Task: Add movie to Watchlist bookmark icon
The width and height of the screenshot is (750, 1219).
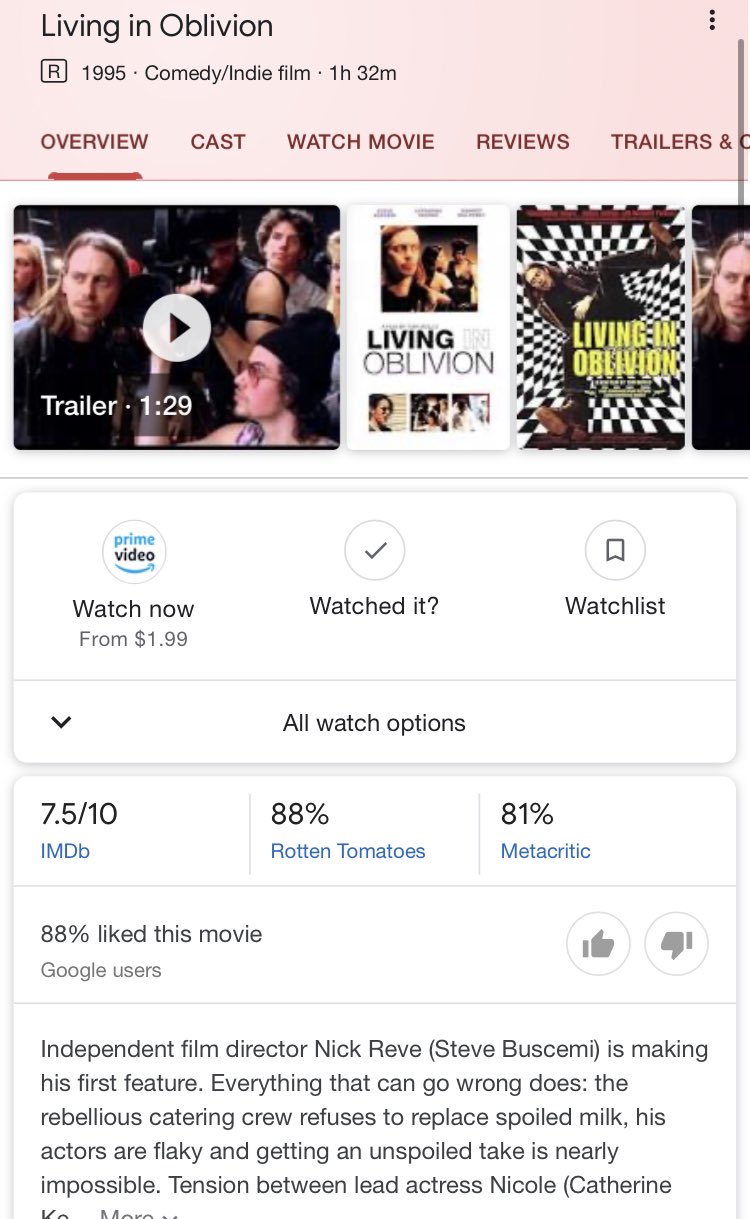Action: click(615, 549)
